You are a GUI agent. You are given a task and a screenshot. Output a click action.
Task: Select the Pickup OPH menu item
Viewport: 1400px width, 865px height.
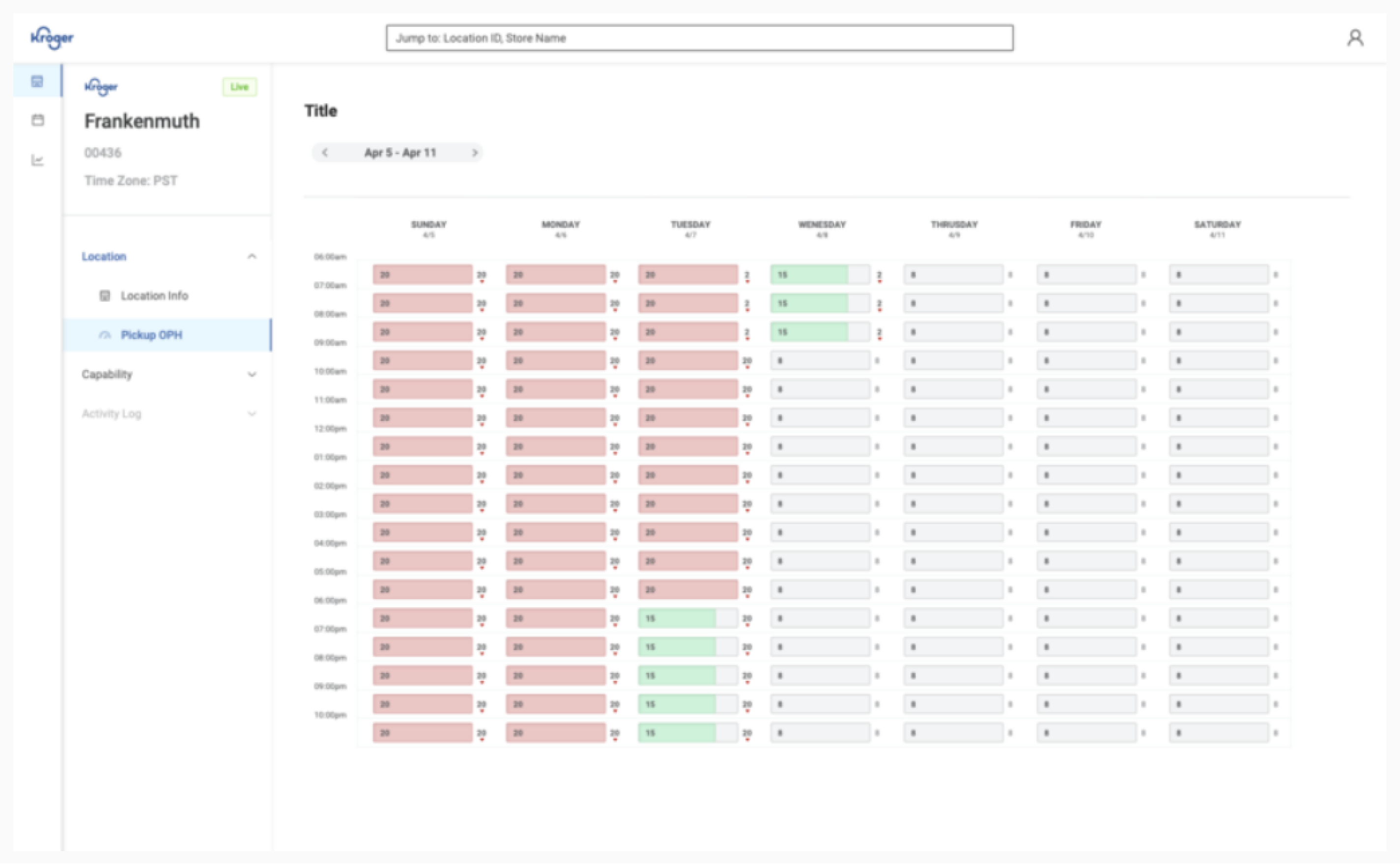[167, 335]
